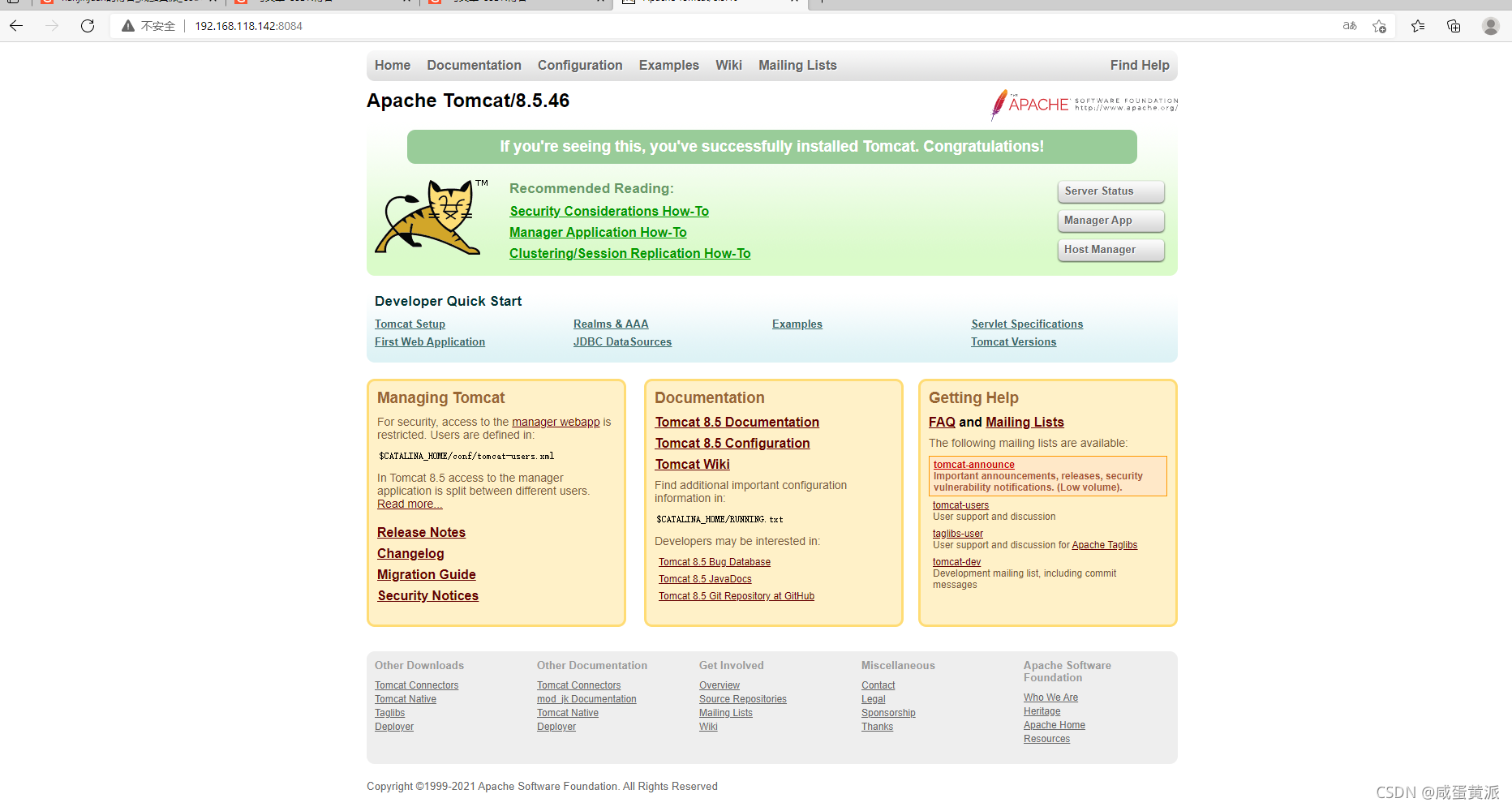
Task: Open the Sponsorship link
Action: [888, 713]
